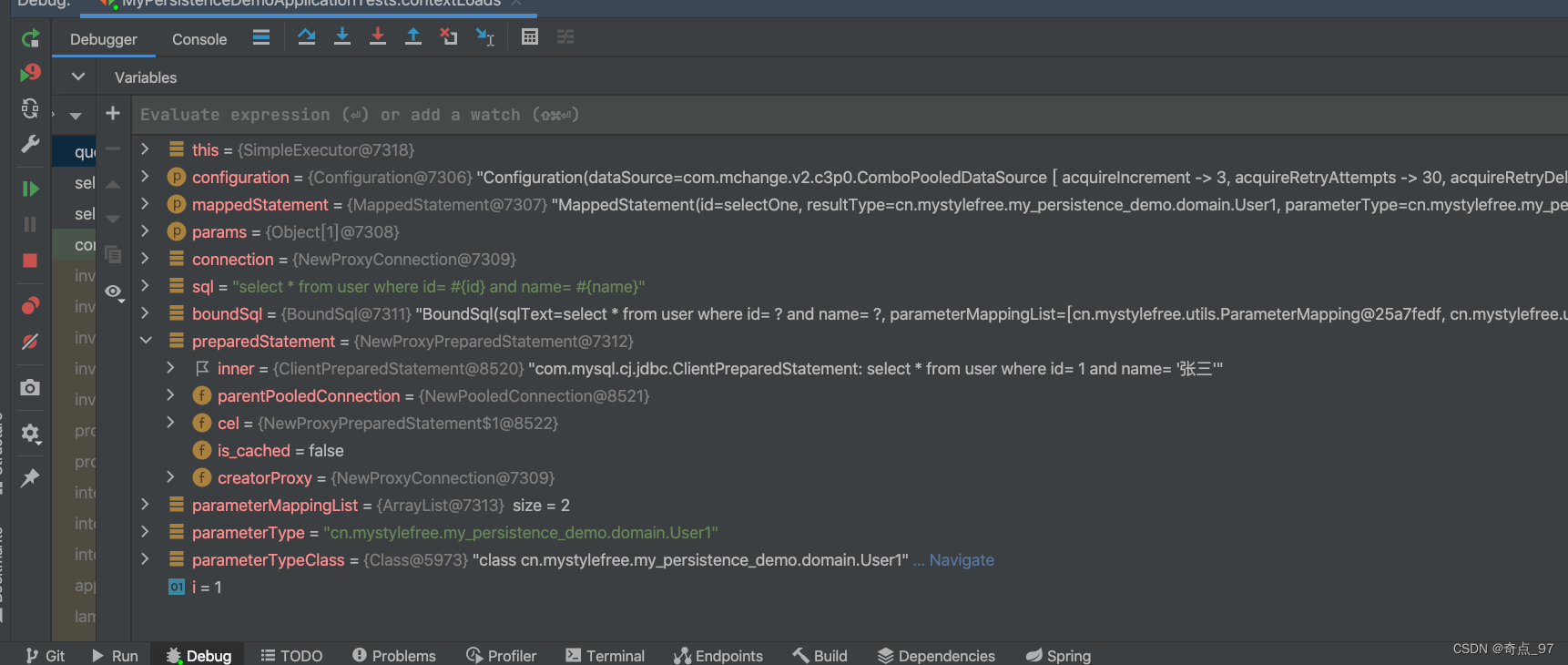The image size is (1568, 665).
Task: Open the Terminal tool window
Action: pyautogui.click(x=605, y=655)
